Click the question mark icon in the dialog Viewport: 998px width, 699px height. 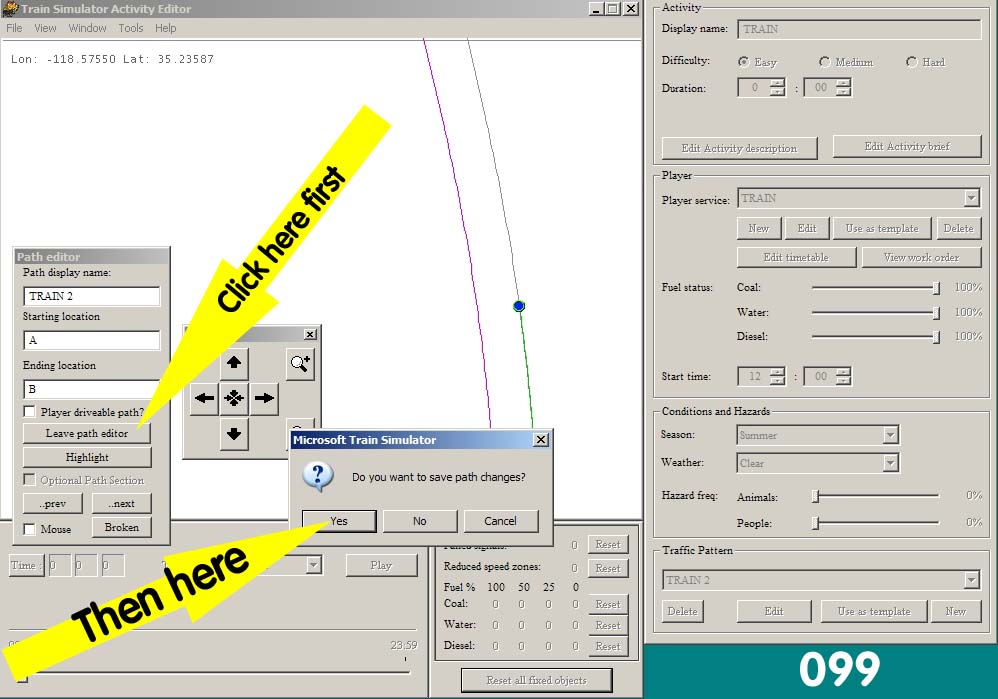click(x=318, y=476)
